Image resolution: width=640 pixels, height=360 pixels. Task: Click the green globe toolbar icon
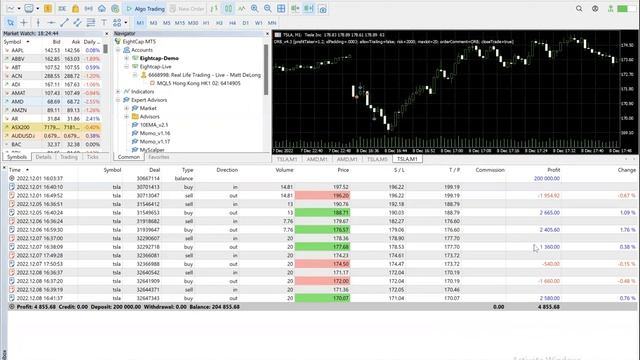coord(115,9)
